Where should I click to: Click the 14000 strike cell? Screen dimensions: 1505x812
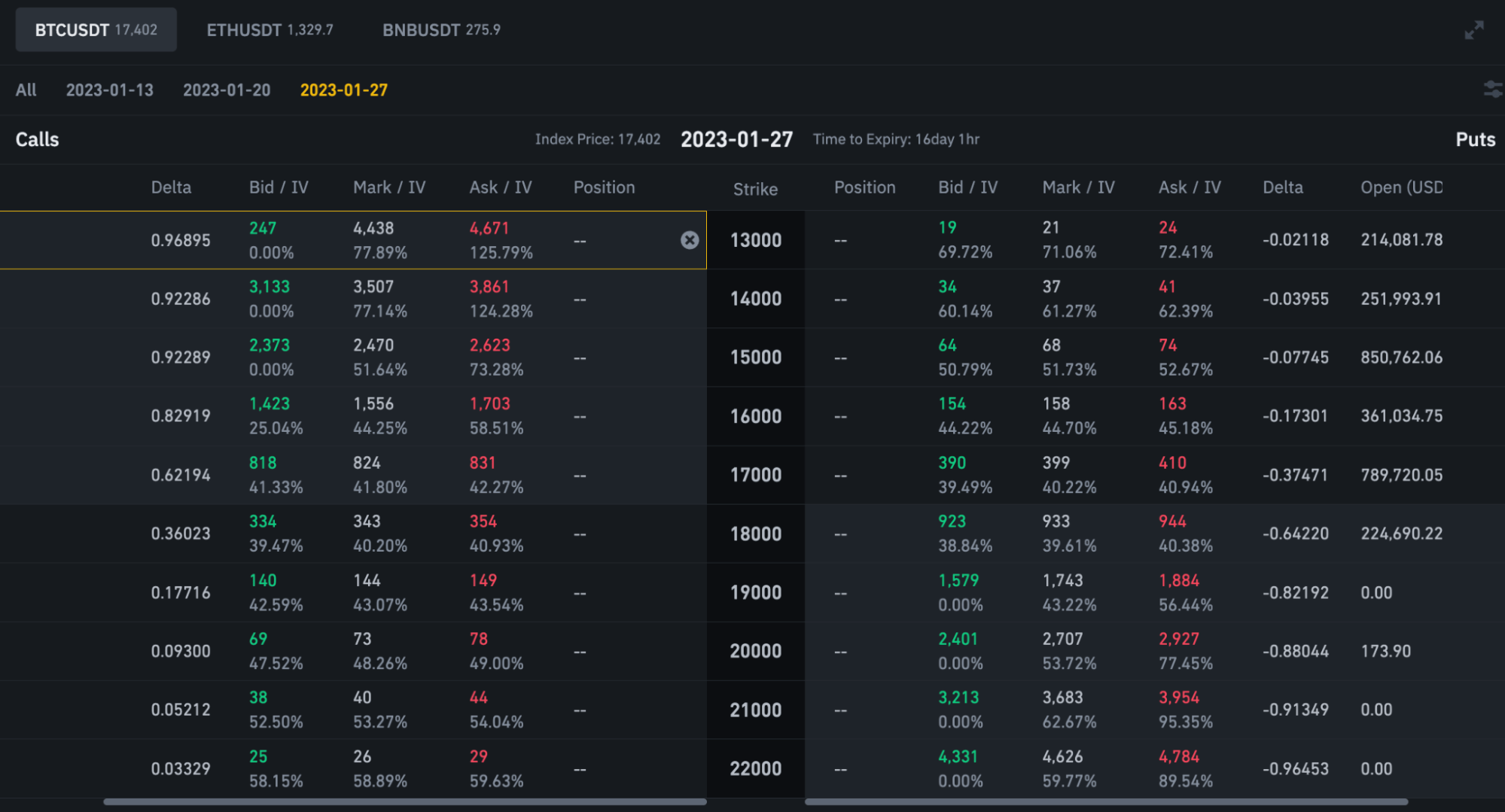(x=756, y=299)
